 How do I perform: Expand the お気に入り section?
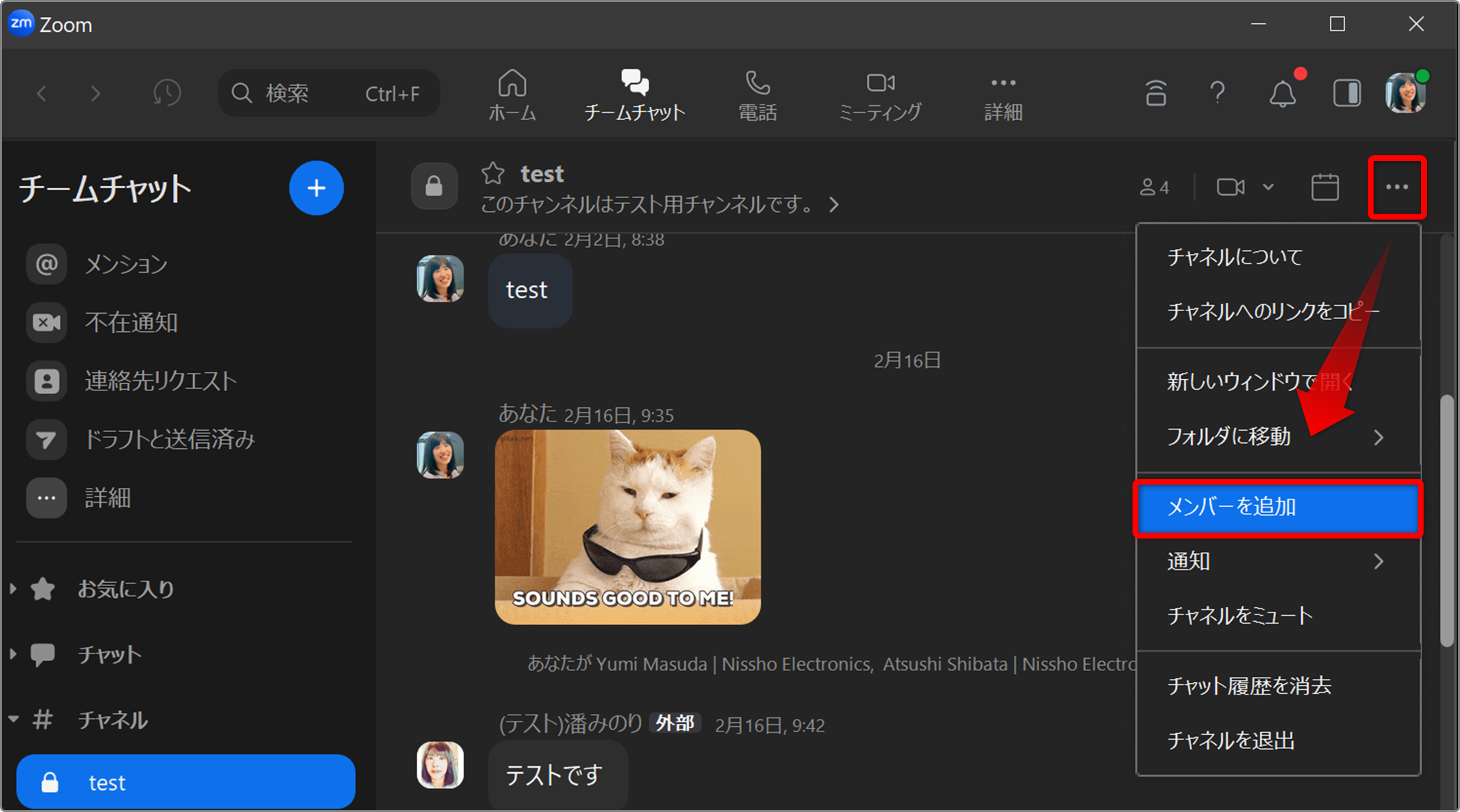[x=12, y=589]
